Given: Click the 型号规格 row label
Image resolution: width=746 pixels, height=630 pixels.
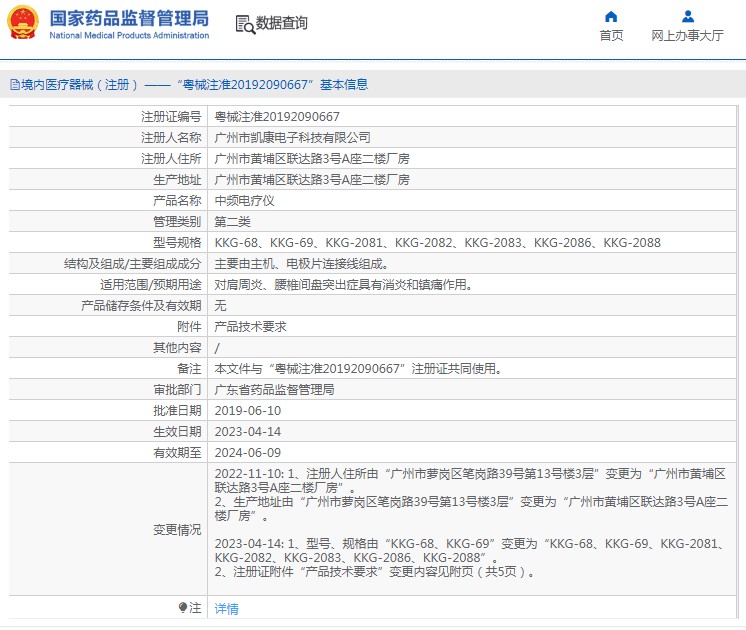Looking at the screenshot, I should pyautogui.click(x=177, y=243).
